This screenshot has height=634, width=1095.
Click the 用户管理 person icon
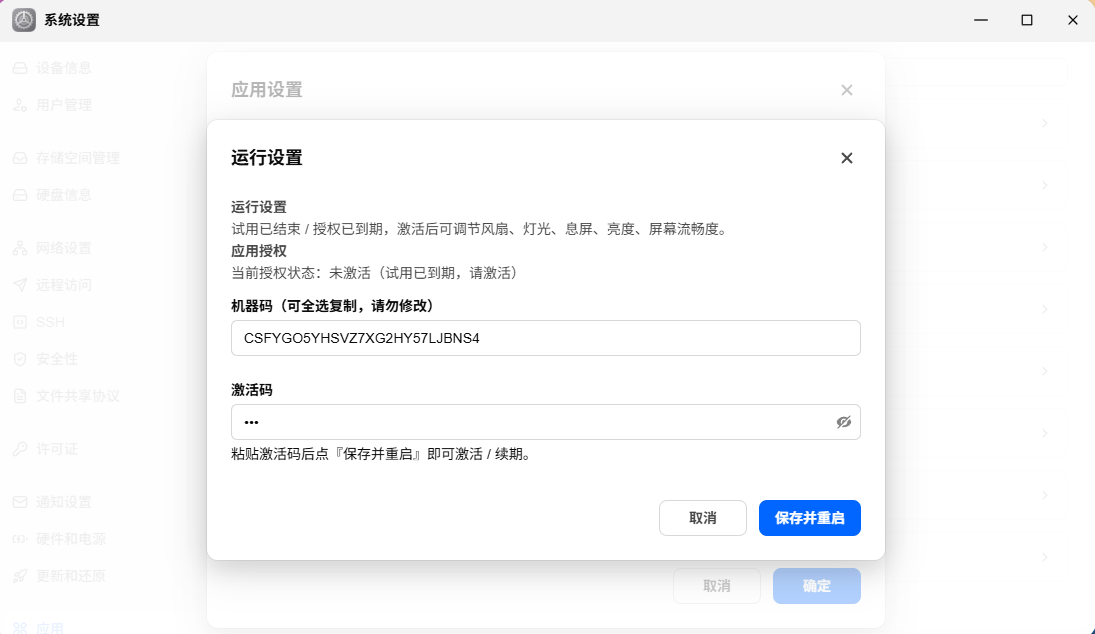[20, 105]
